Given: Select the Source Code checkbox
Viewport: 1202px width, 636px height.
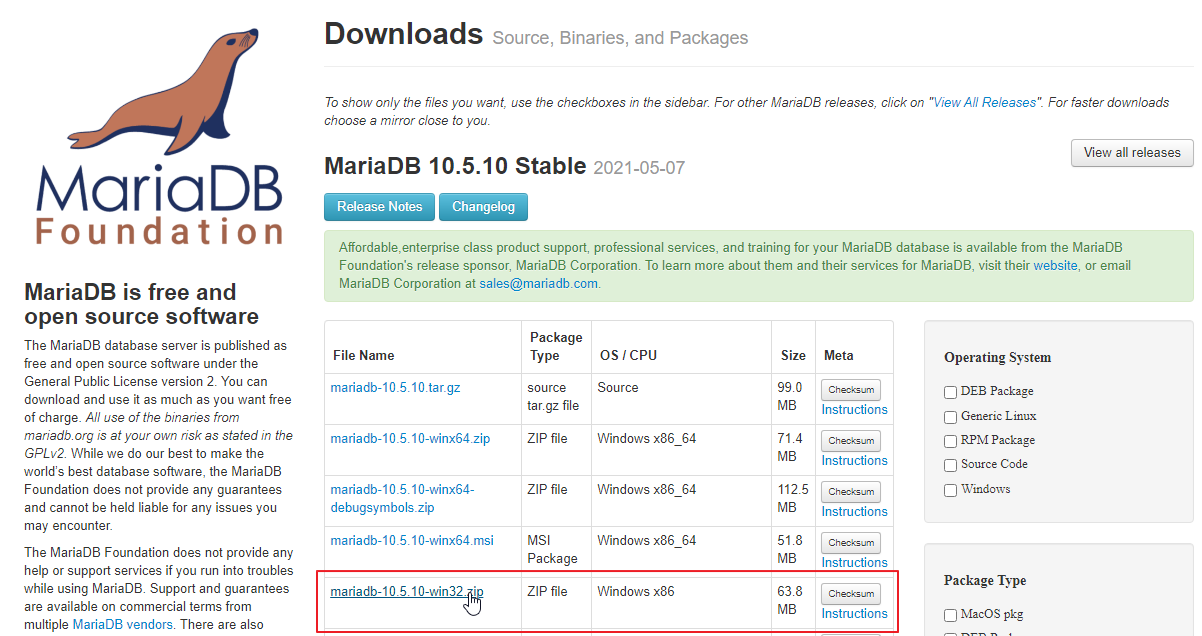Looking at the screenshot, I should coord(951,465).
